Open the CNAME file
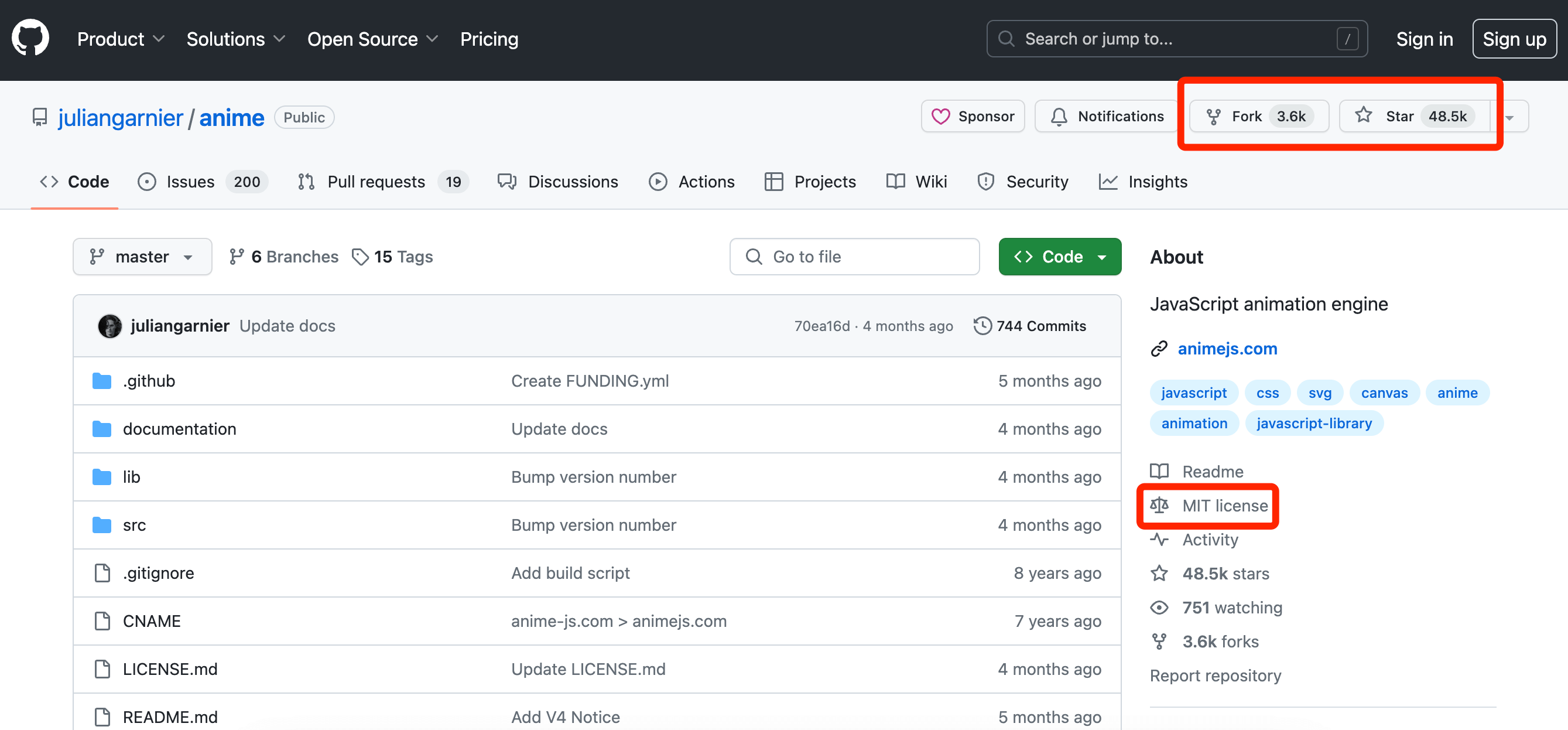 152,621
